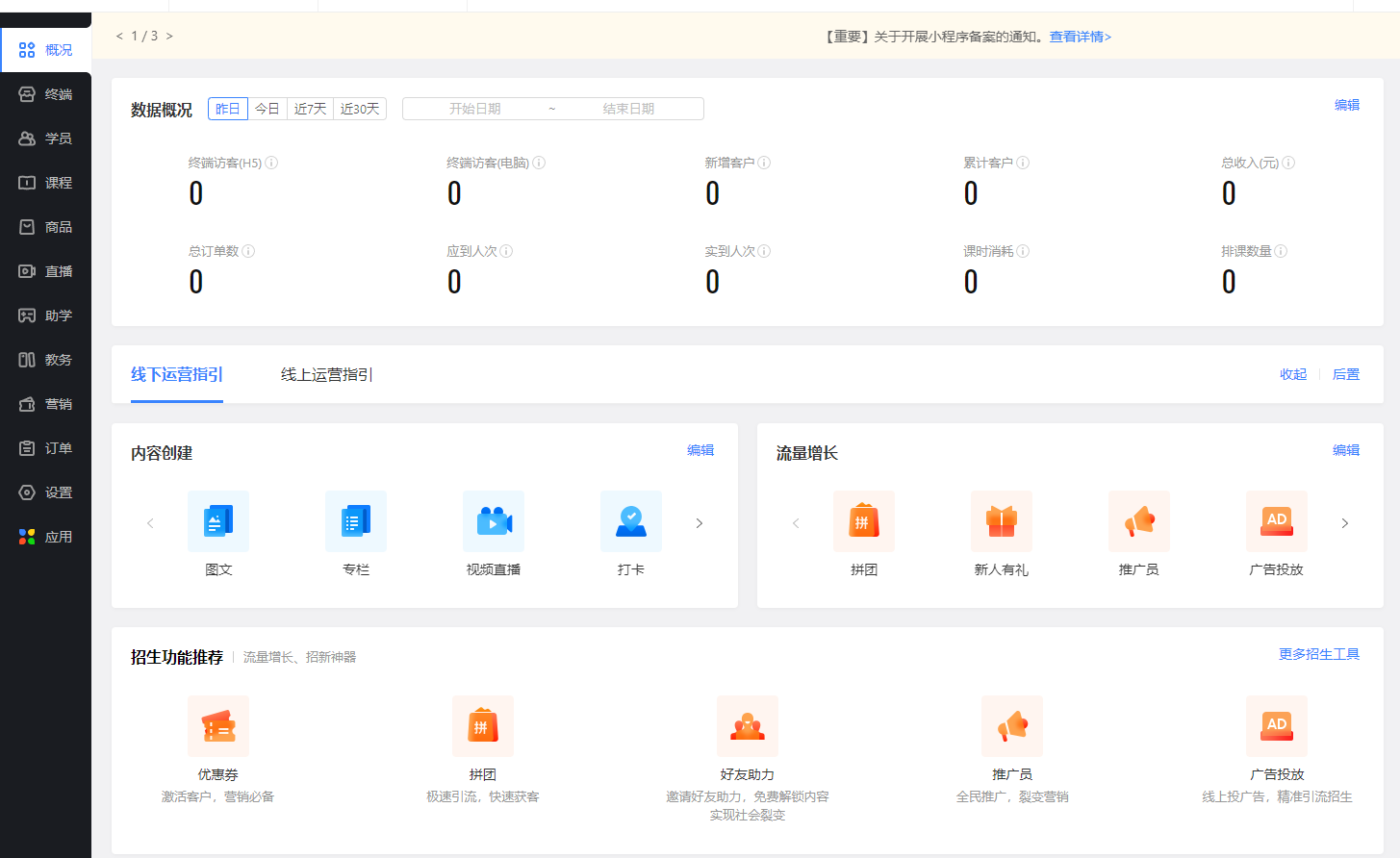This screenshot has height=858, width=1400.
Task: Click info icon beside 总收入(元)
Action: (x=1288, y=163)
